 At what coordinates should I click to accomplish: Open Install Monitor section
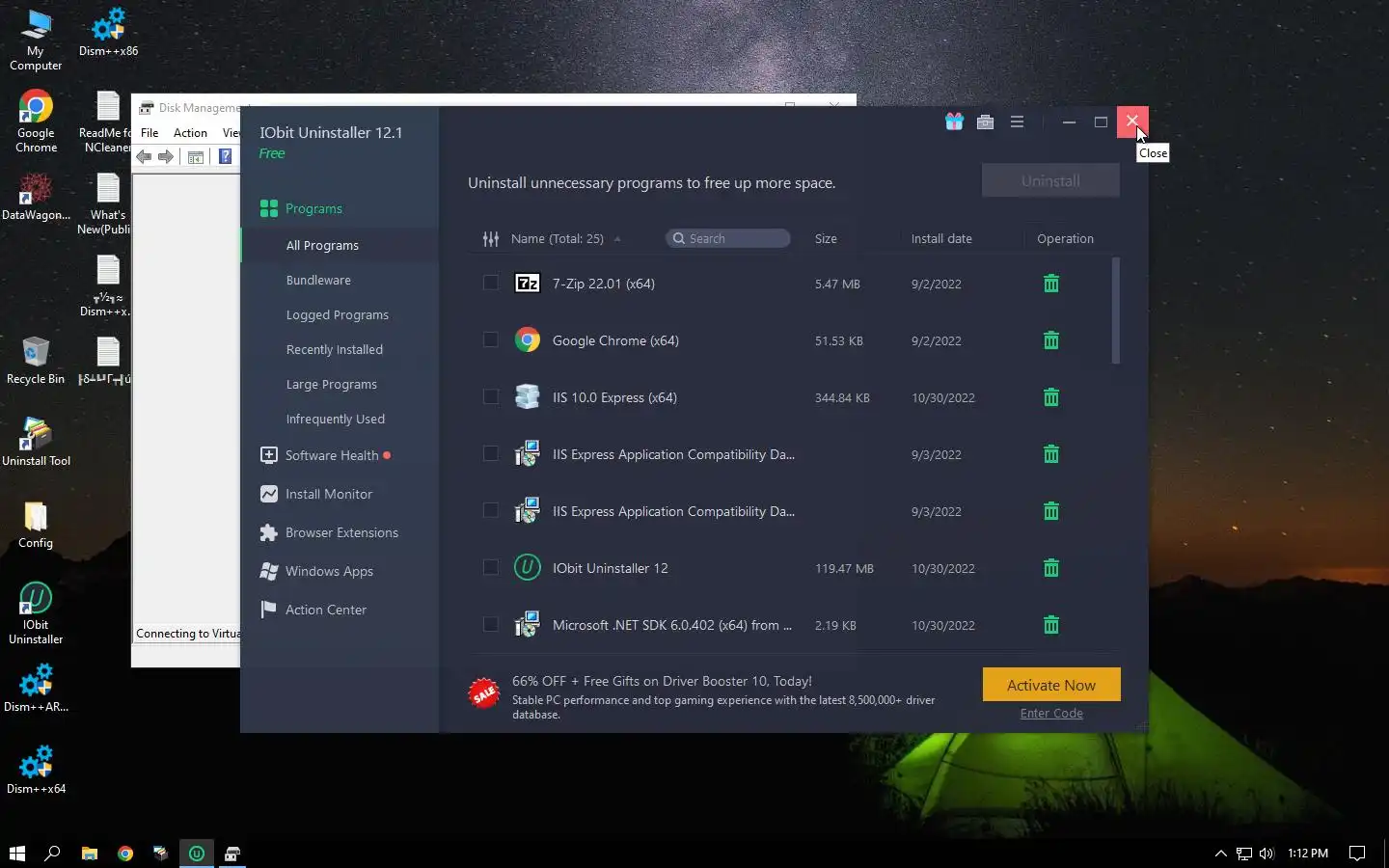316,494
